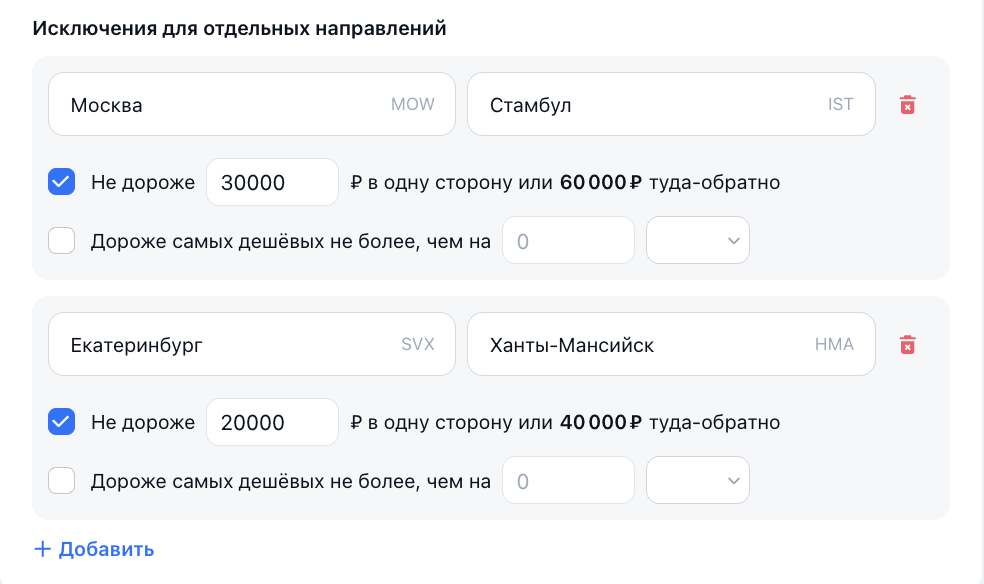Uncheck 'Не дороже' for Екатеринбург route

click(x=62, y=422)
